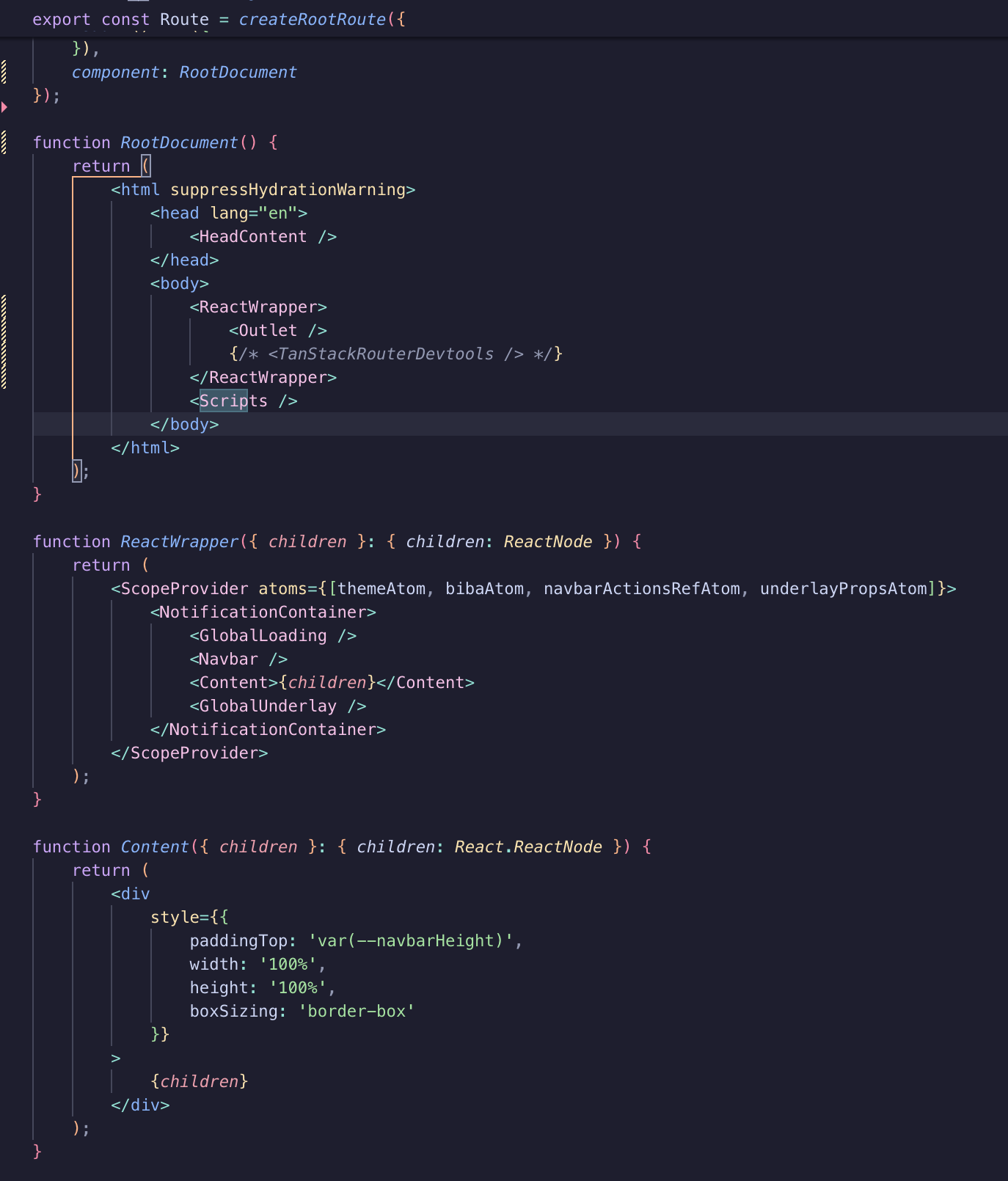Screen dimensions: 1008x1181
Task: Click the "boxSizing" style property
Action: coord(233,1012)
